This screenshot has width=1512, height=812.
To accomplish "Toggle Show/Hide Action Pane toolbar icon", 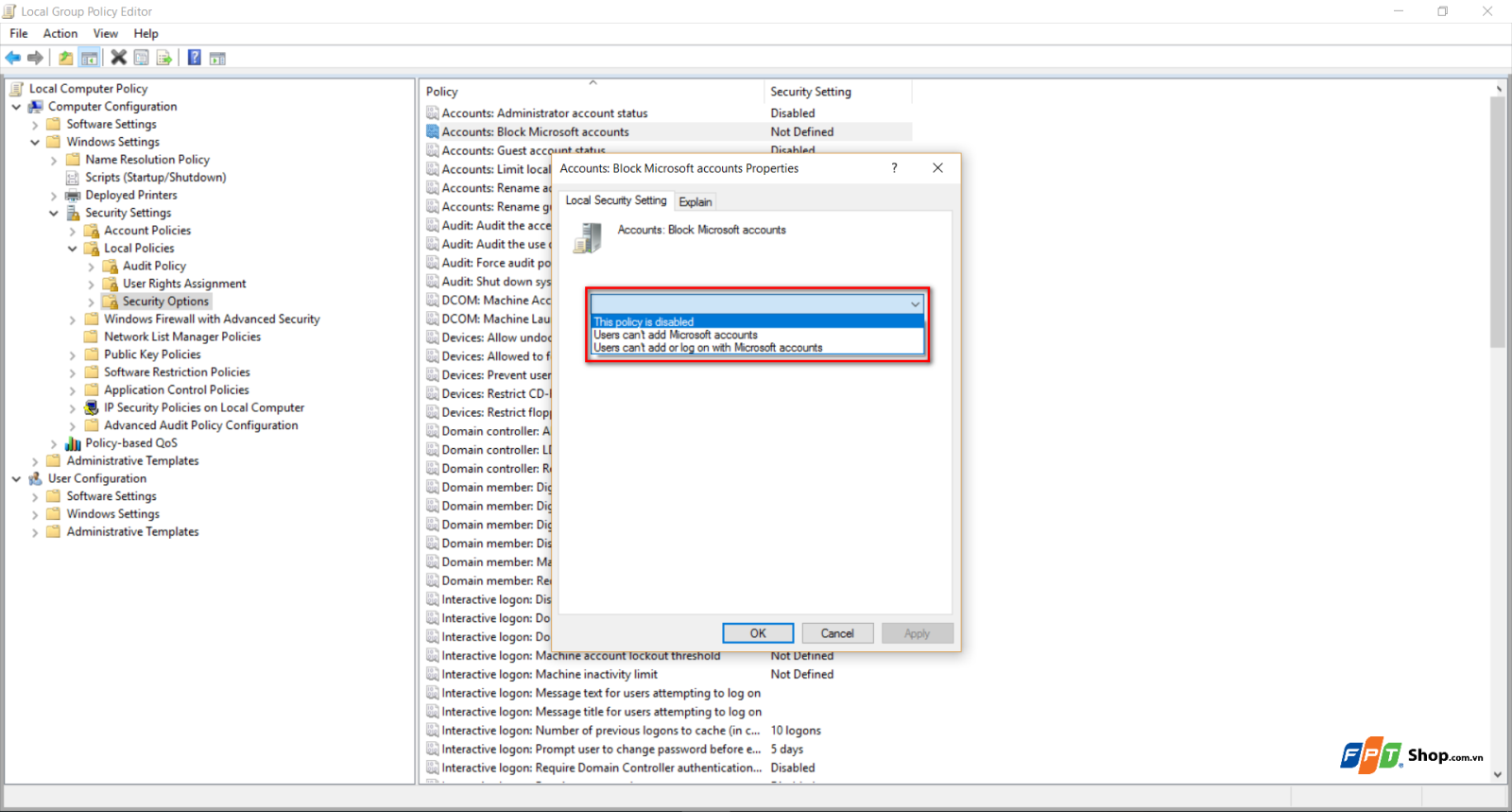I will (217, 58).
